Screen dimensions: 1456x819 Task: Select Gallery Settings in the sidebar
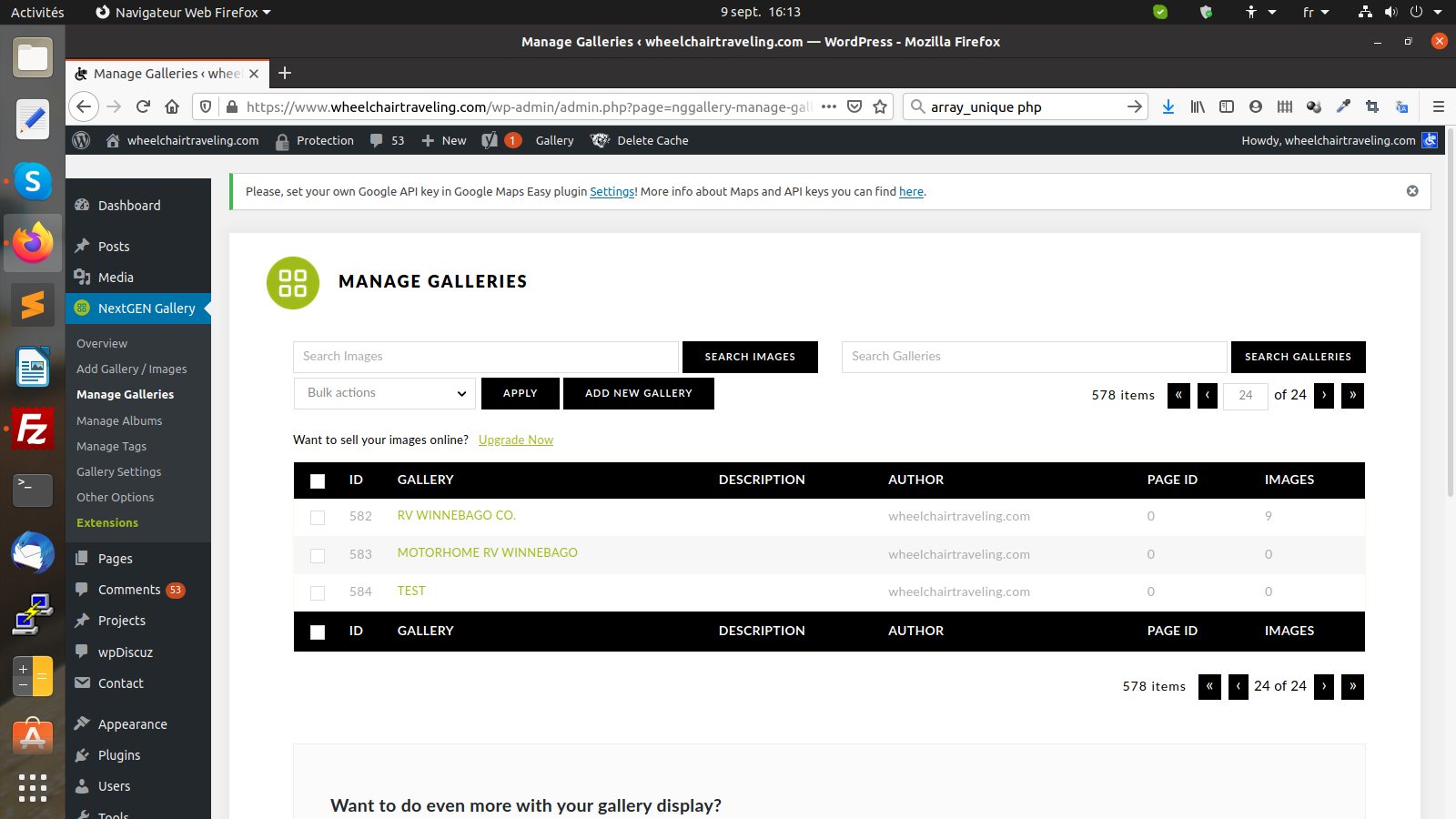point(118,471)
